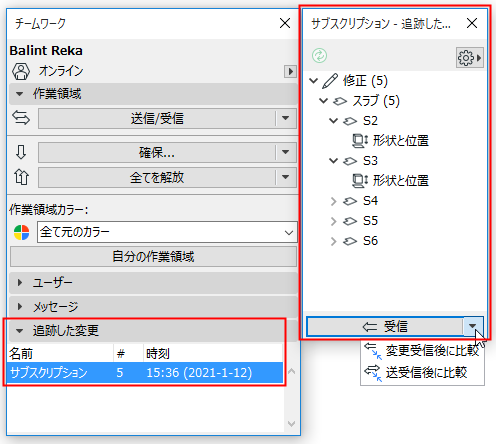Sort by the 時刻 column header
The image size is (496, 444).
pyautogui.click(x=213, y=353)
